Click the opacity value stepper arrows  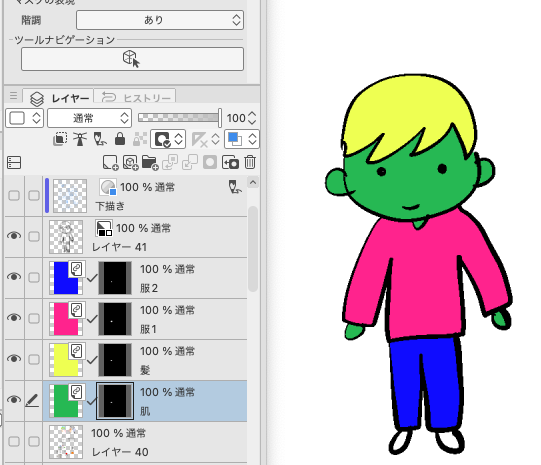click(x=252, y=118)
